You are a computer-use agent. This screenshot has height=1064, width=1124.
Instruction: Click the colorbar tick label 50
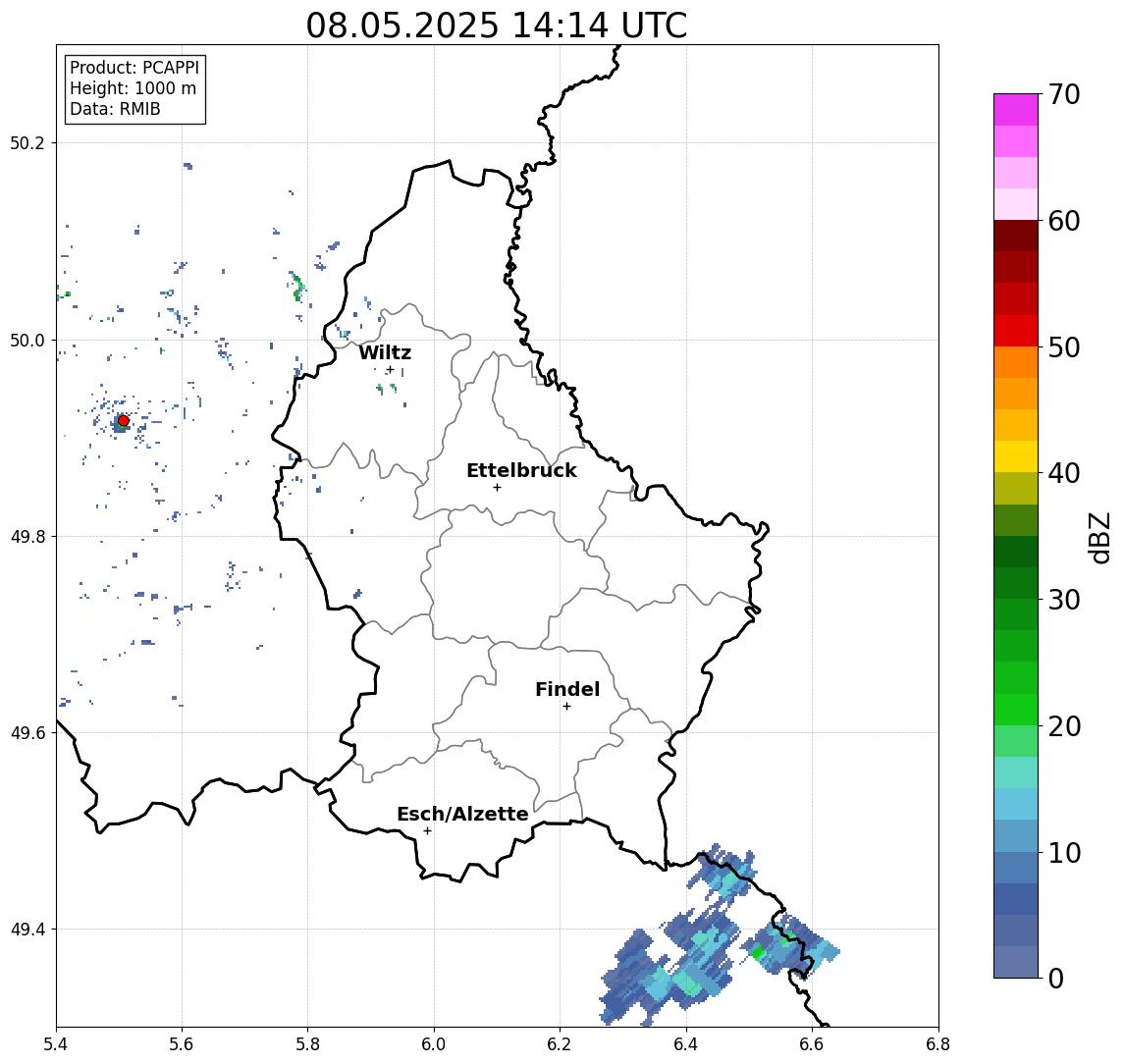(x=1064, y=347)
